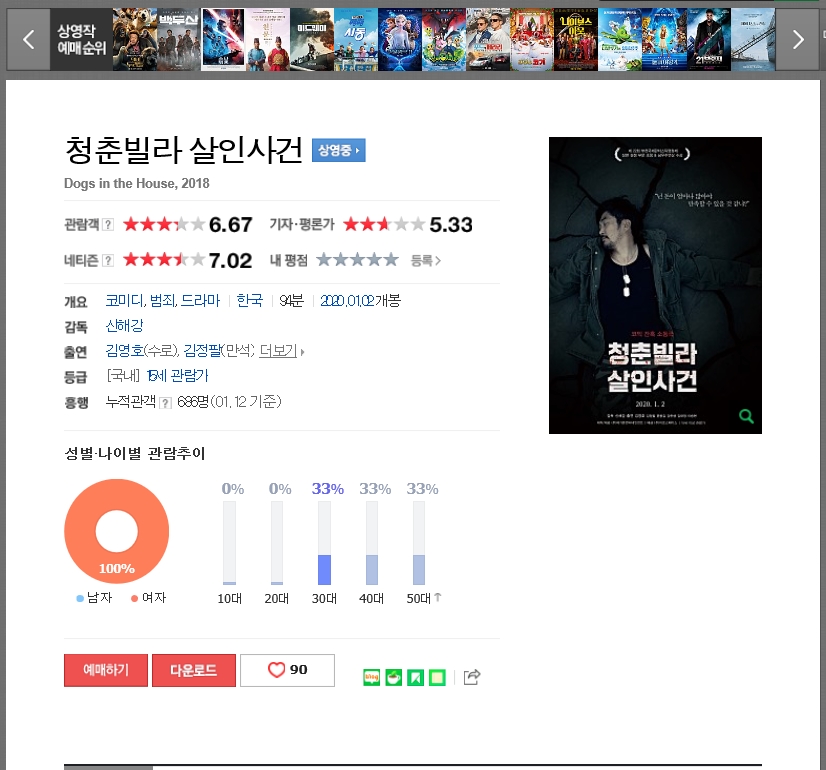Click the previous arrow in movie ranking carousel

pos(28,40)
